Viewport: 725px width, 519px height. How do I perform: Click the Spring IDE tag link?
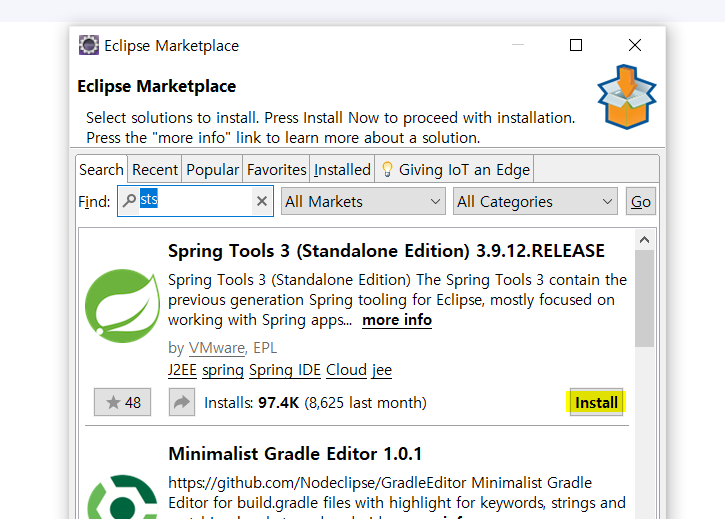[285, 370]
